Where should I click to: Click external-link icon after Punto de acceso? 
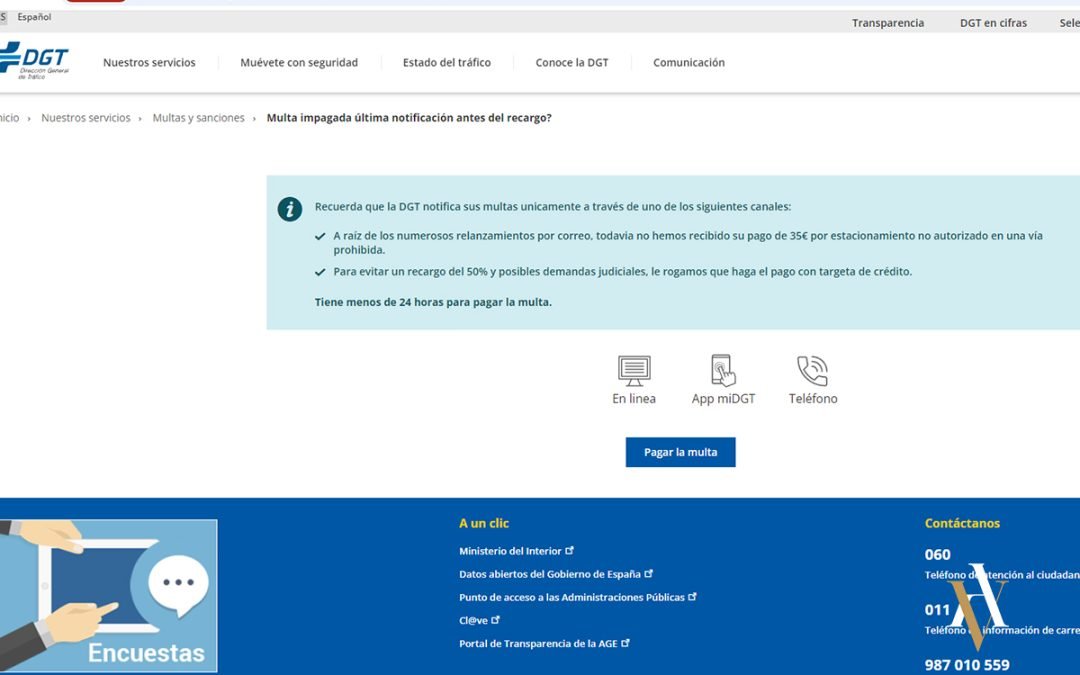pyautogui.click(x=692, y=596)
